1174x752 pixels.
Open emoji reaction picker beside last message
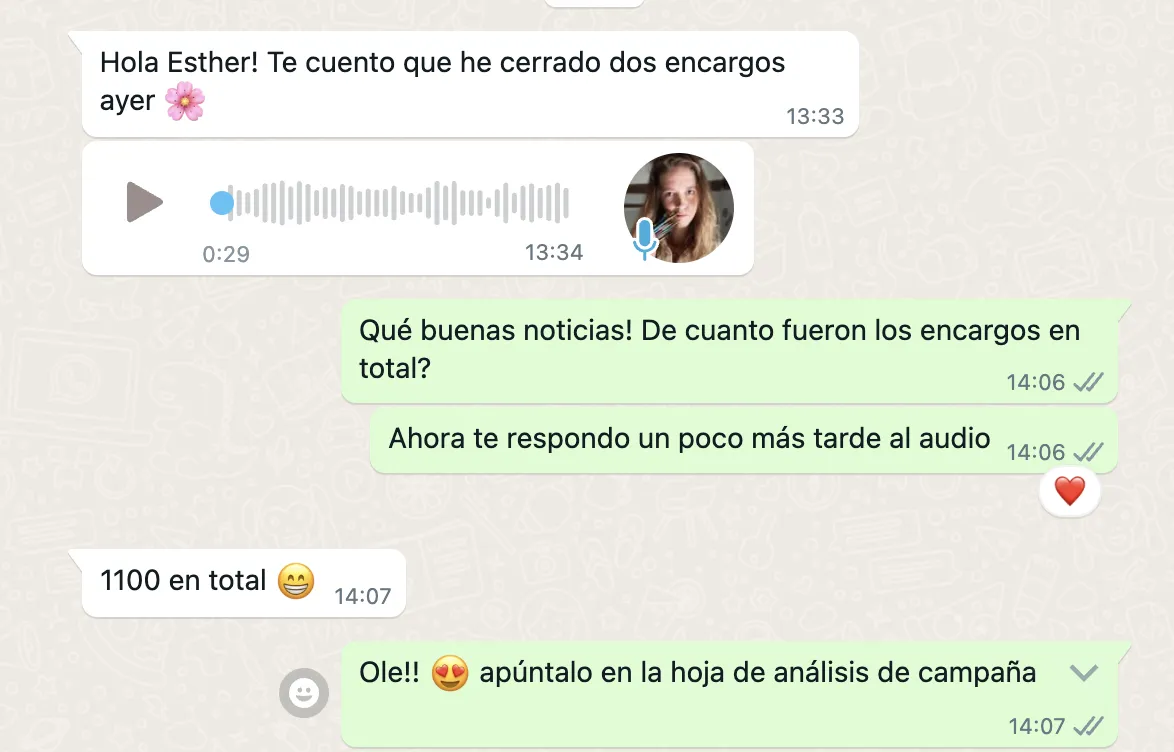click(x=304, y=693)
